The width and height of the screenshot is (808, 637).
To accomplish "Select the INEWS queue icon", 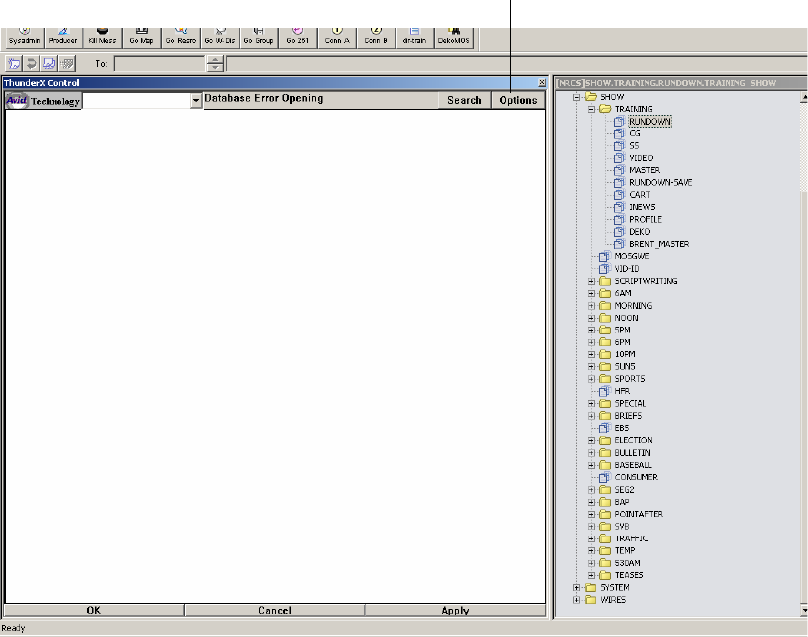I will [x=619, y=207].
